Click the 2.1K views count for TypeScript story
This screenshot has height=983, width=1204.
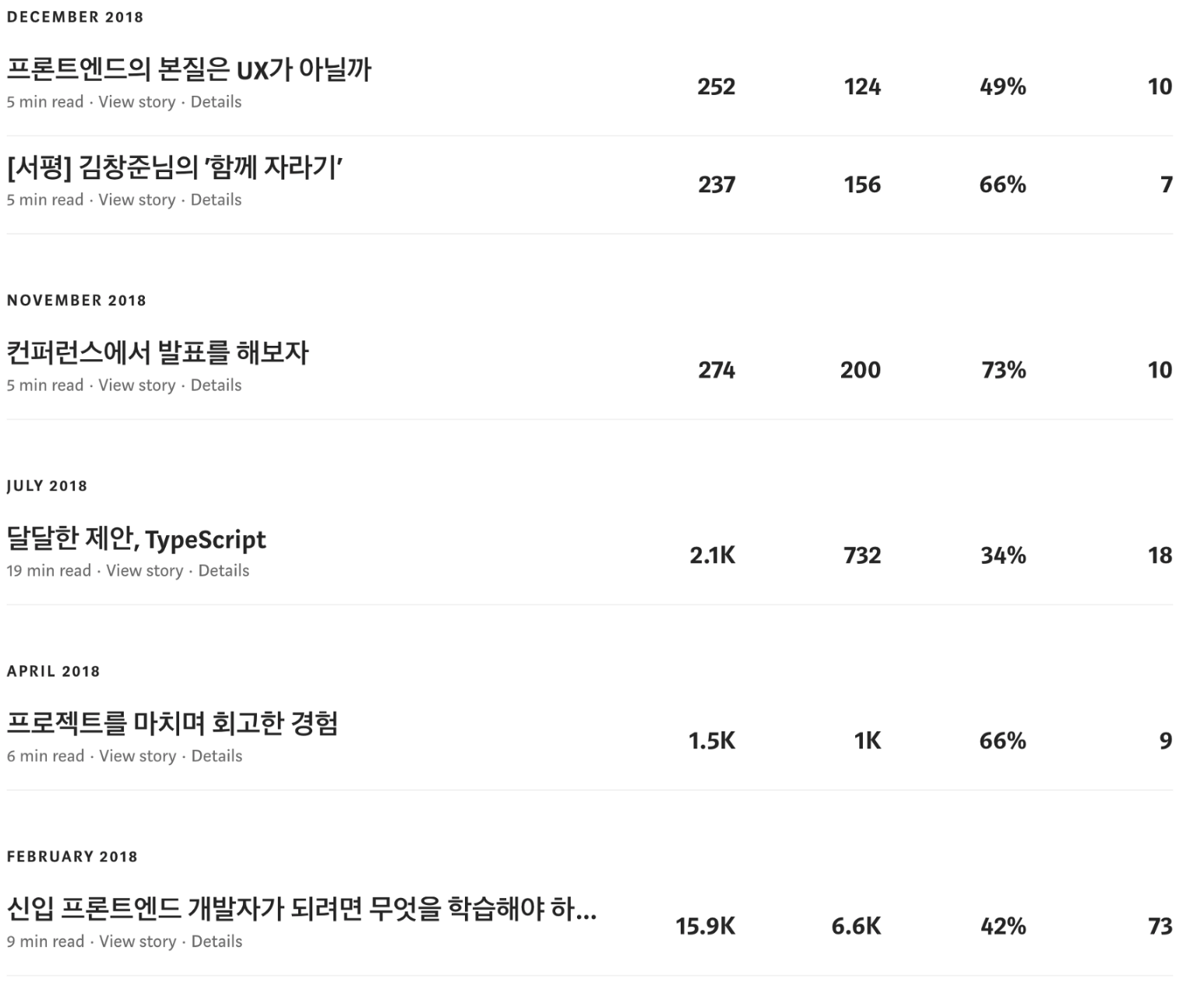click(712, 555)
